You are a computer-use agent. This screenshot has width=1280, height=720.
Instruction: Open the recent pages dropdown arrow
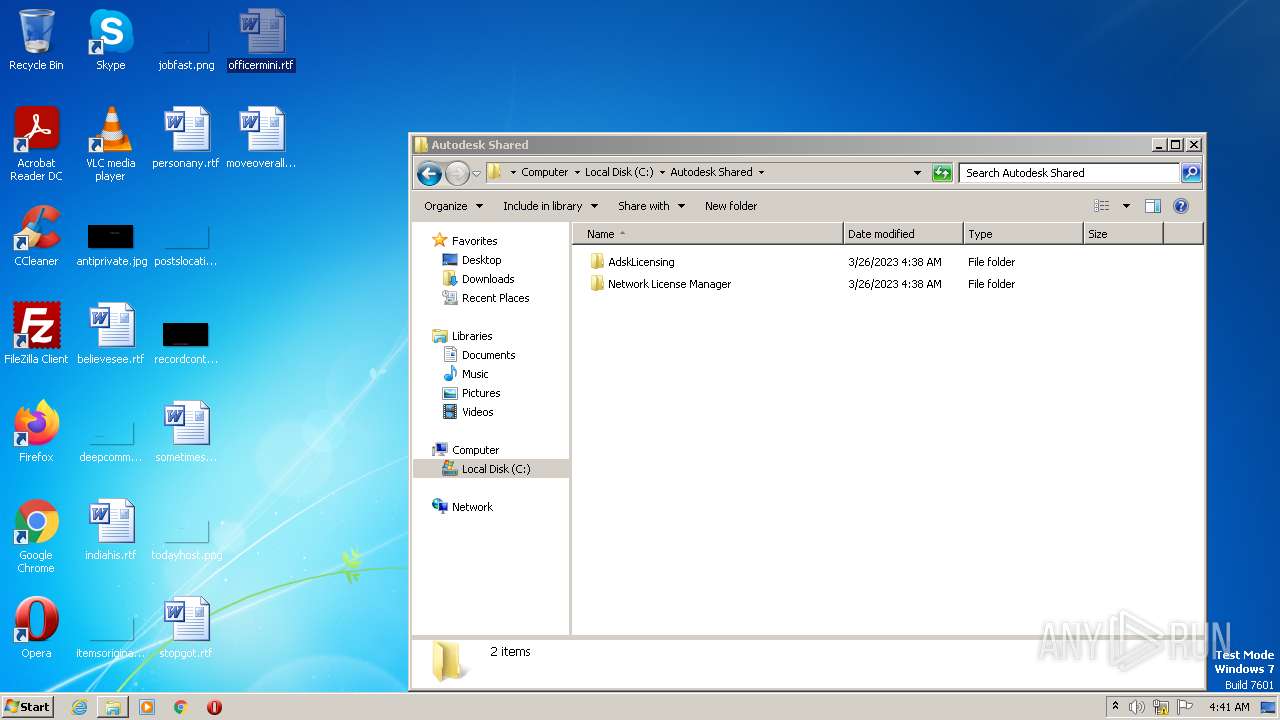[x=476, y=173]
